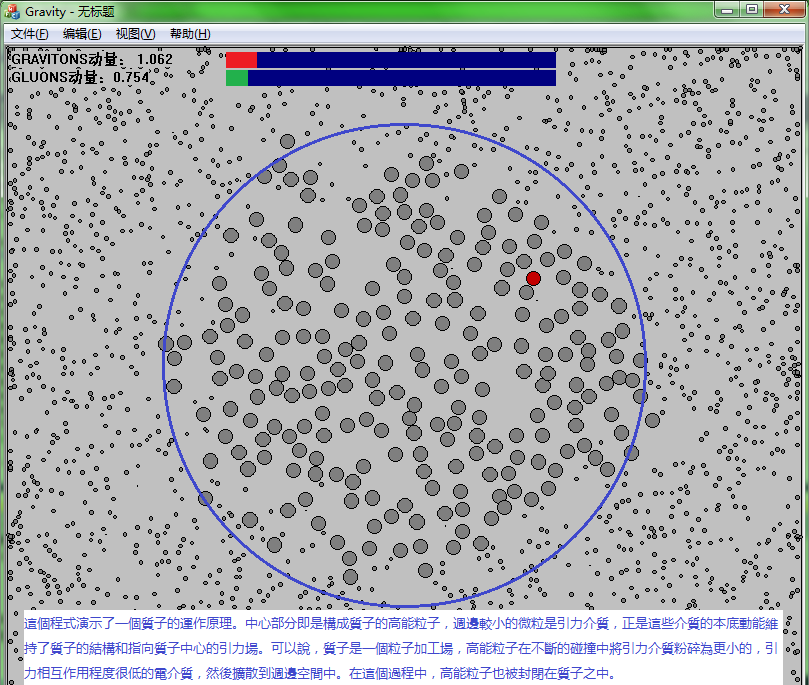Click the GRAVITONS动量: 1.062 readout
This screenshot has width=809, height=685.
[x=92, y=59]
